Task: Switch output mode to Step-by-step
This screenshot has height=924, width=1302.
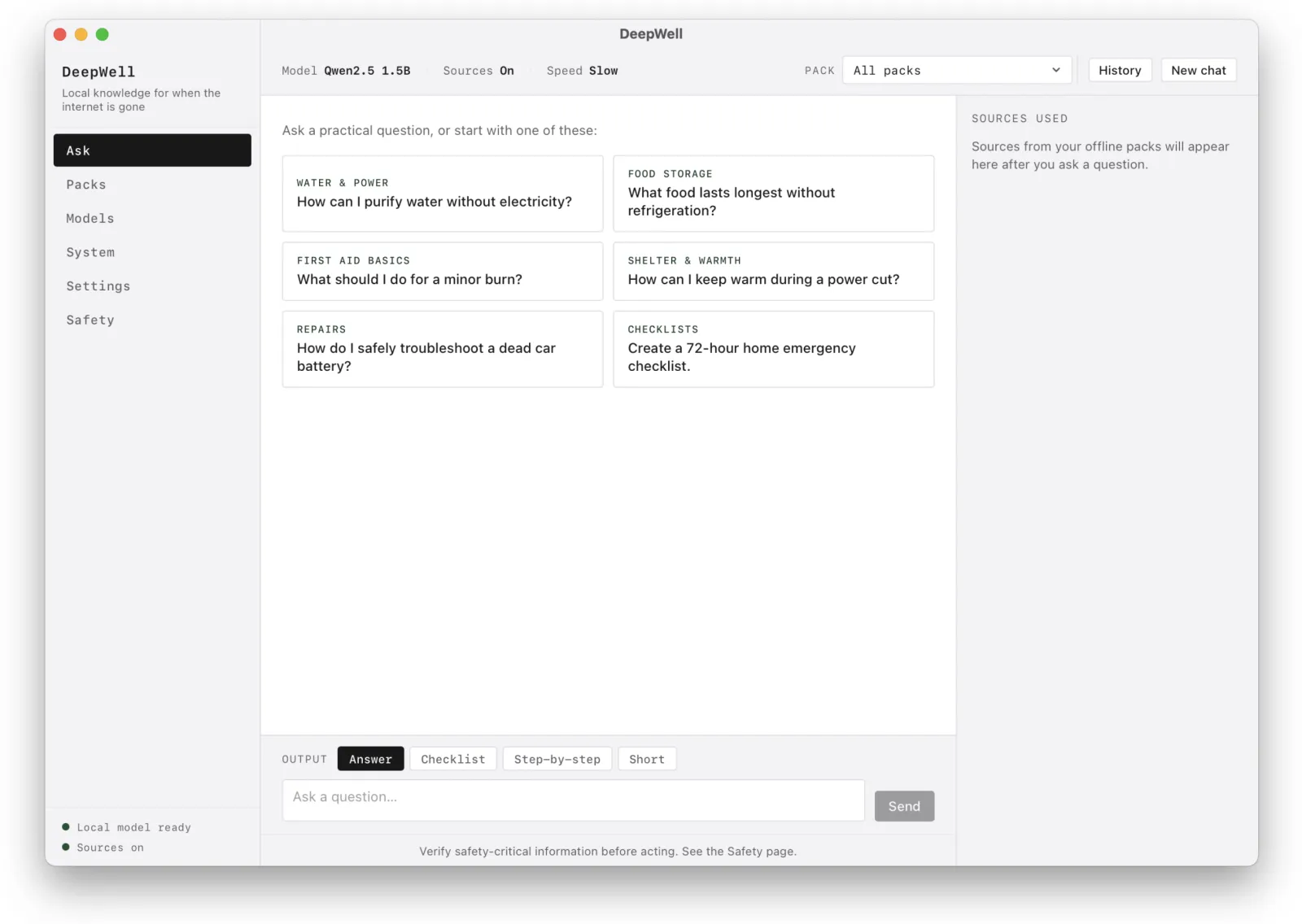Action: coord(557,759)
